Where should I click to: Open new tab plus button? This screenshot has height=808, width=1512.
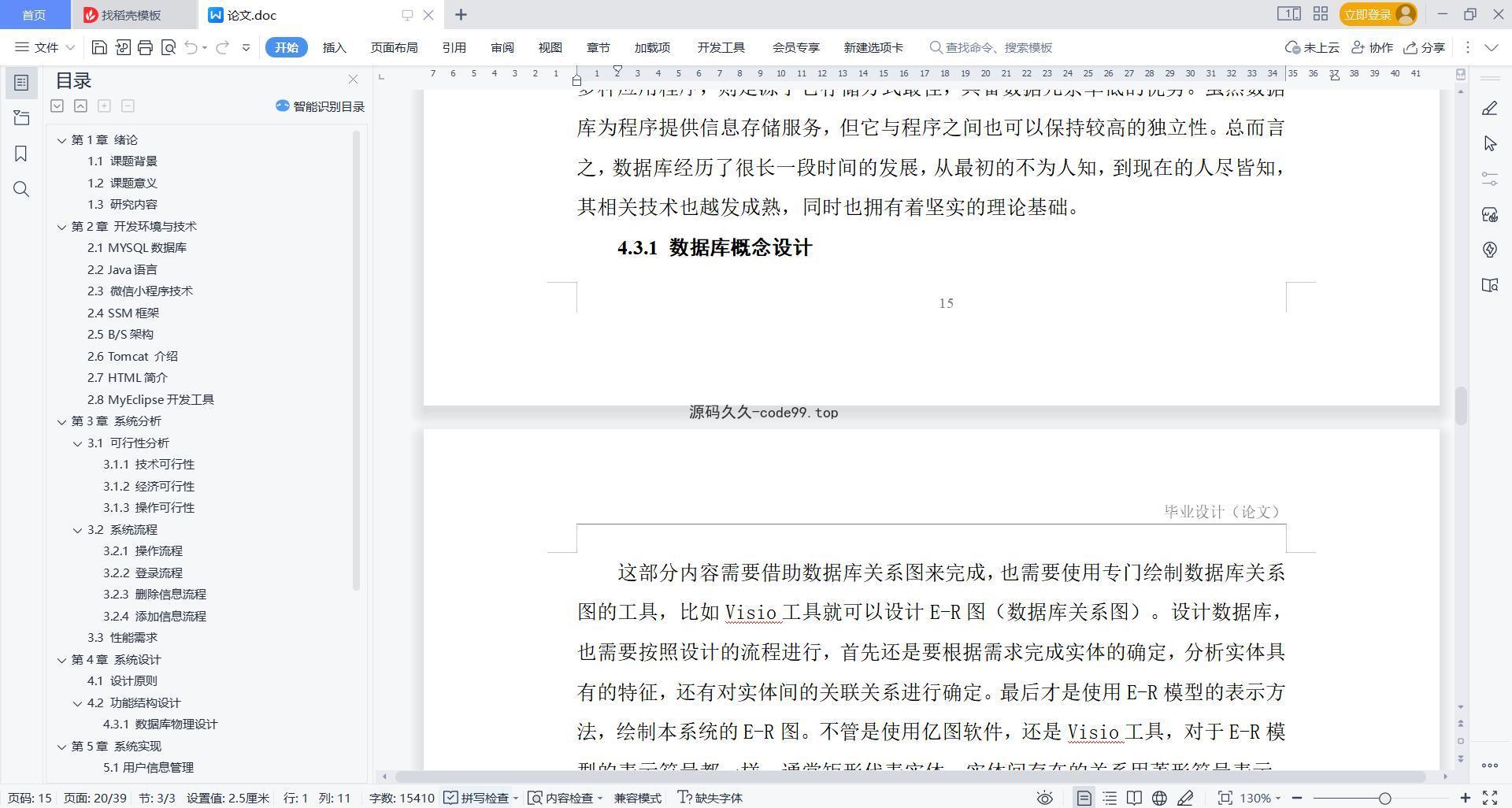coord(461,15)
